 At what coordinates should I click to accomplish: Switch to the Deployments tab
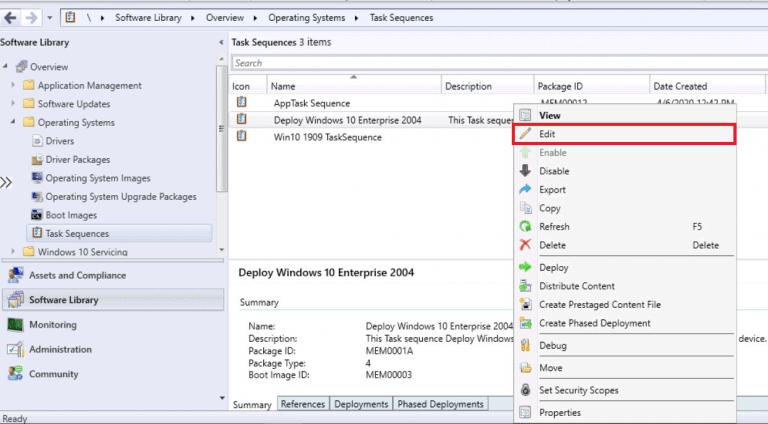click(361, 404)
